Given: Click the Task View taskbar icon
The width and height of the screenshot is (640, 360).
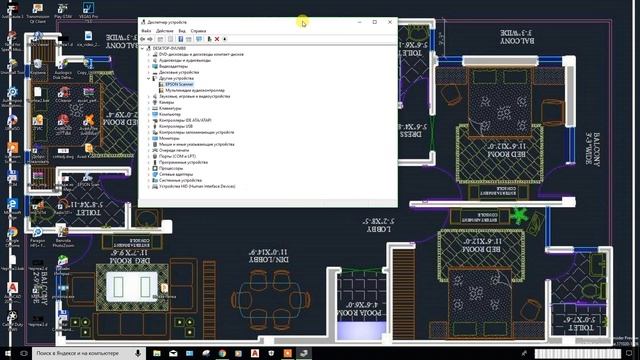Looking at the screenshot, I should pos(24,353).
